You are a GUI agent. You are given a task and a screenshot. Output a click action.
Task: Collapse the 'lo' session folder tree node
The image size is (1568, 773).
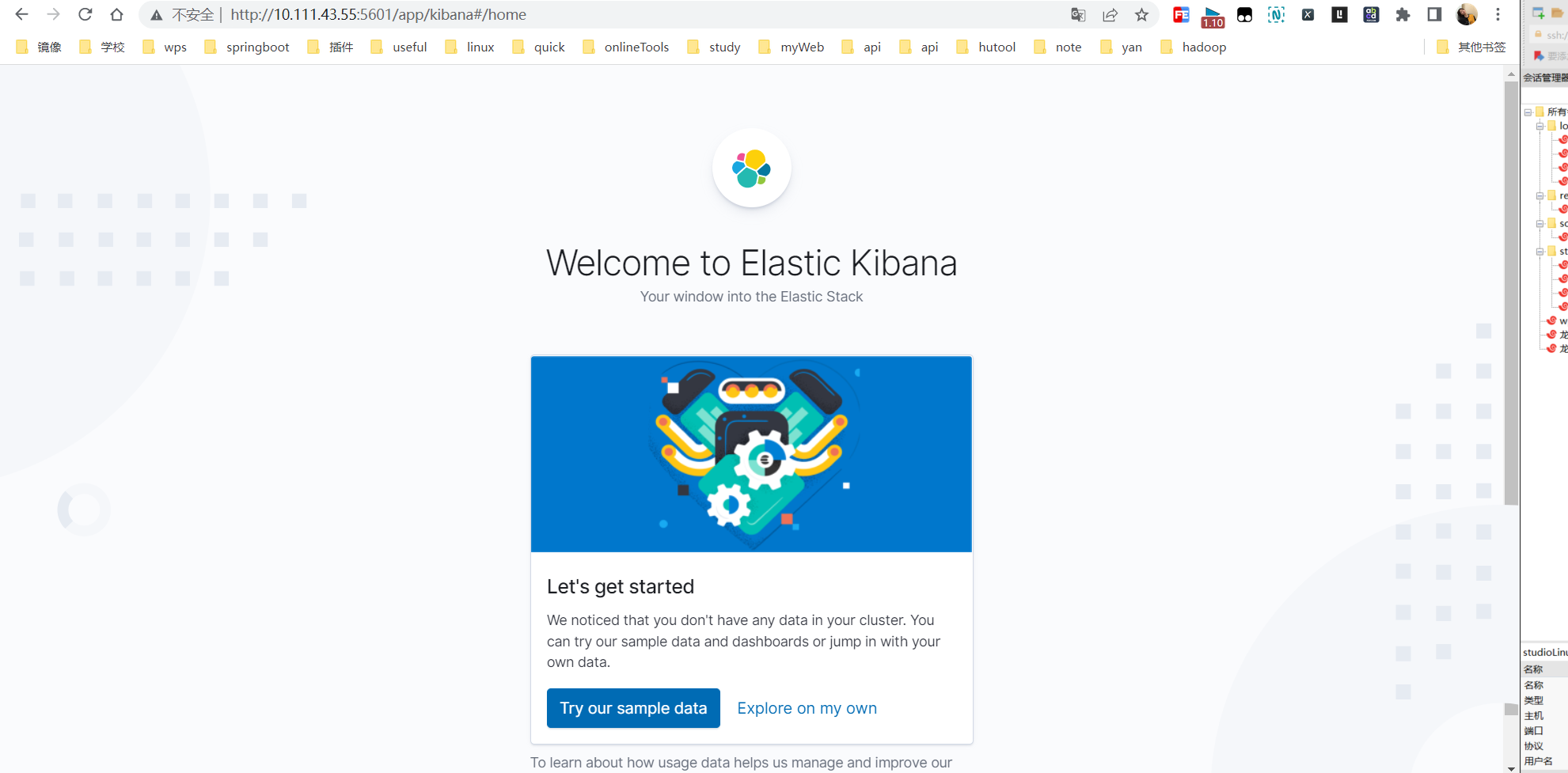(x=1540, y=127)
